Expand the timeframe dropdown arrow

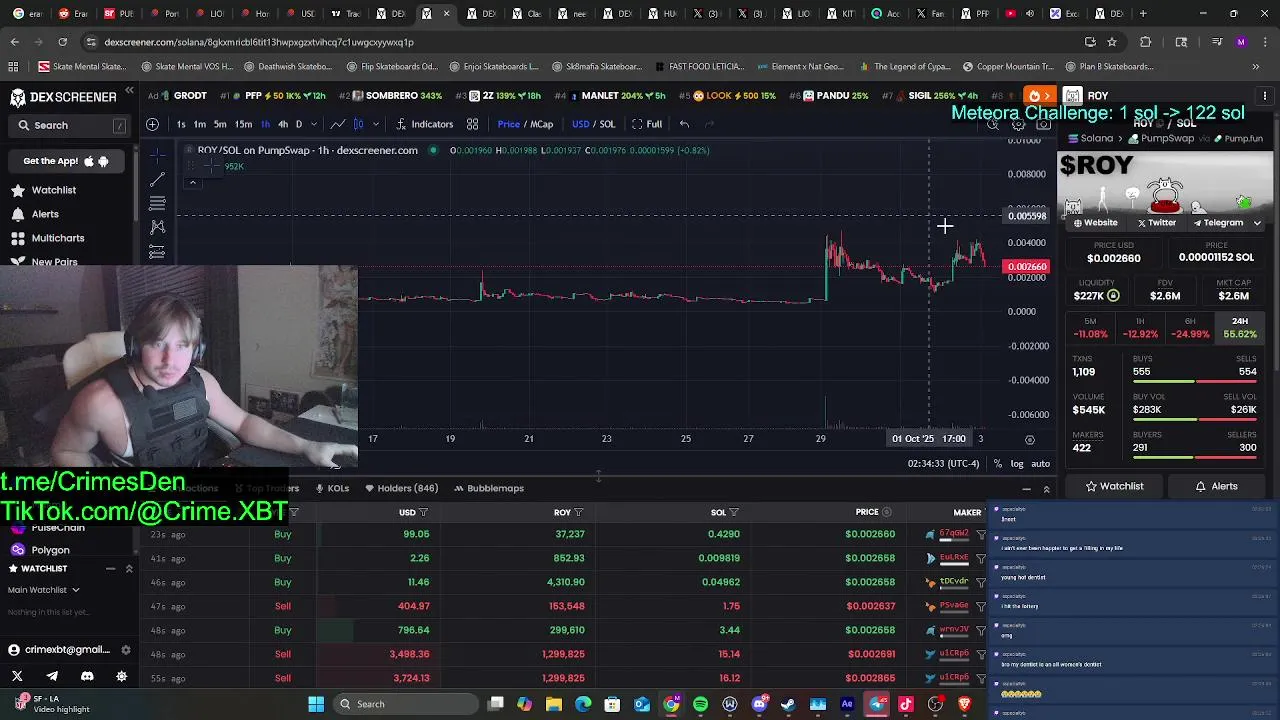[313, 124]
